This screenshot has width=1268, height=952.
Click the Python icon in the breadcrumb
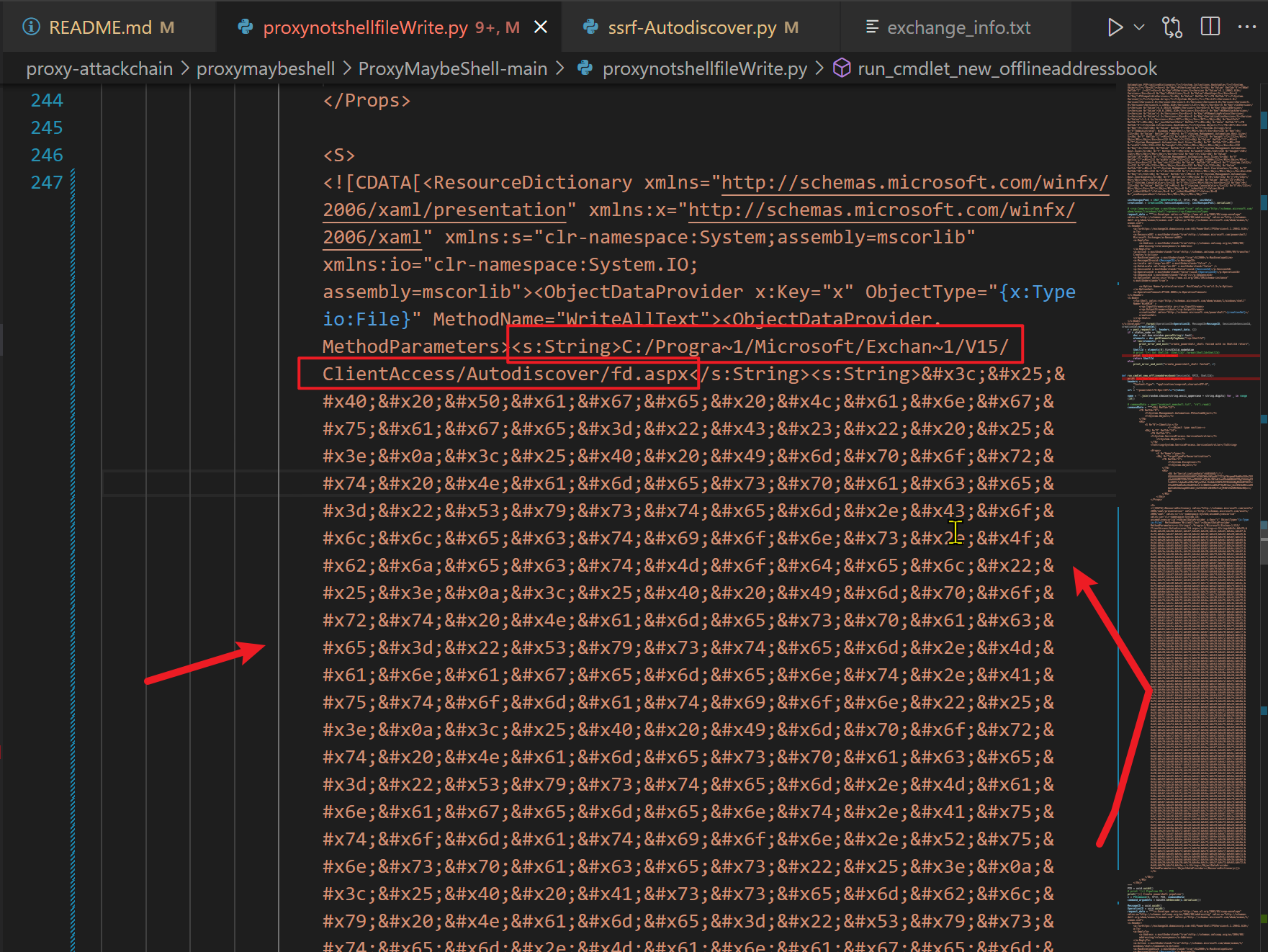tap(585, 68)
